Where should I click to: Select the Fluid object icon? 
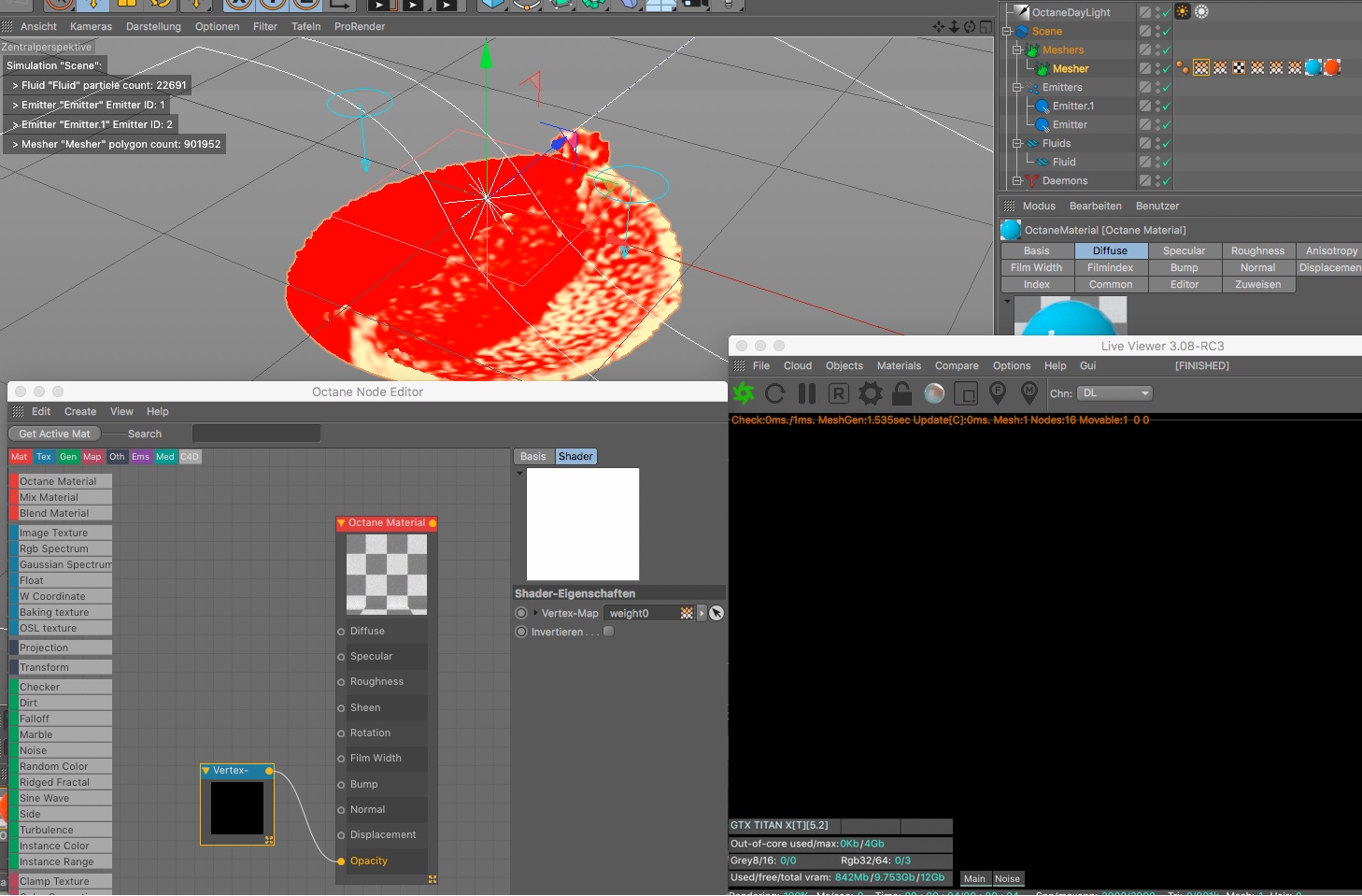tap(1043, 163)
